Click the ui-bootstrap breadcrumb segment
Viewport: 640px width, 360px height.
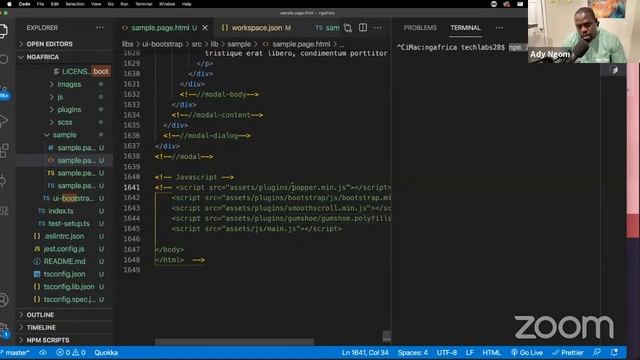[x=162, y=44]
